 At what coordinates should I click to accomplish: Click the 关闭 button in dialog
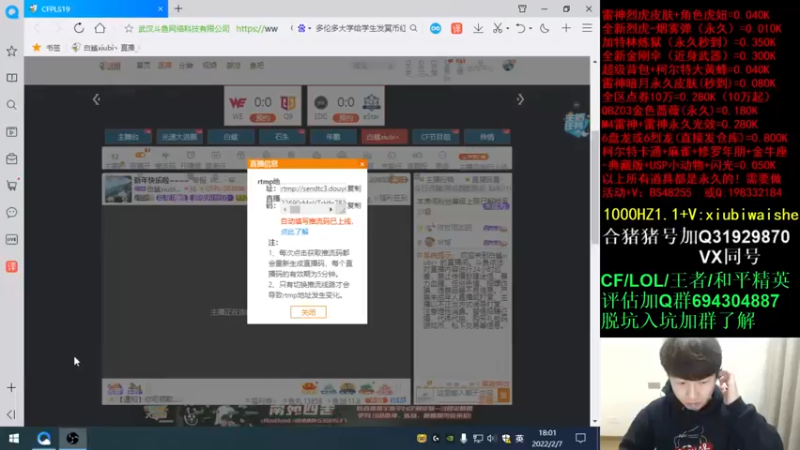308,312
